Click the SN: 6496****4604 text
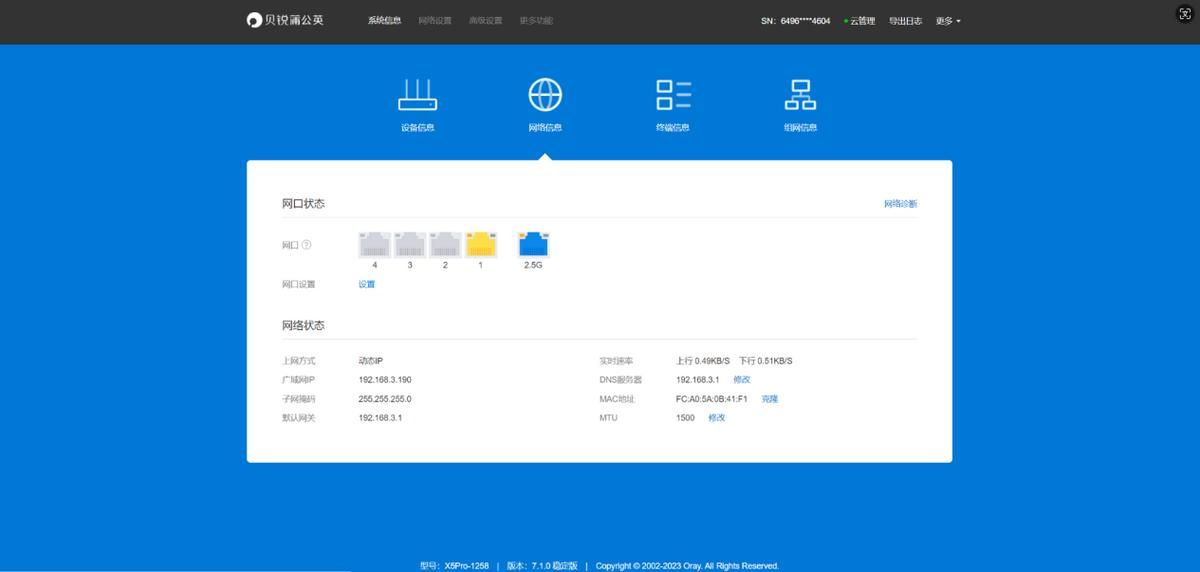1200x572 pixels. tap(795, 21)
